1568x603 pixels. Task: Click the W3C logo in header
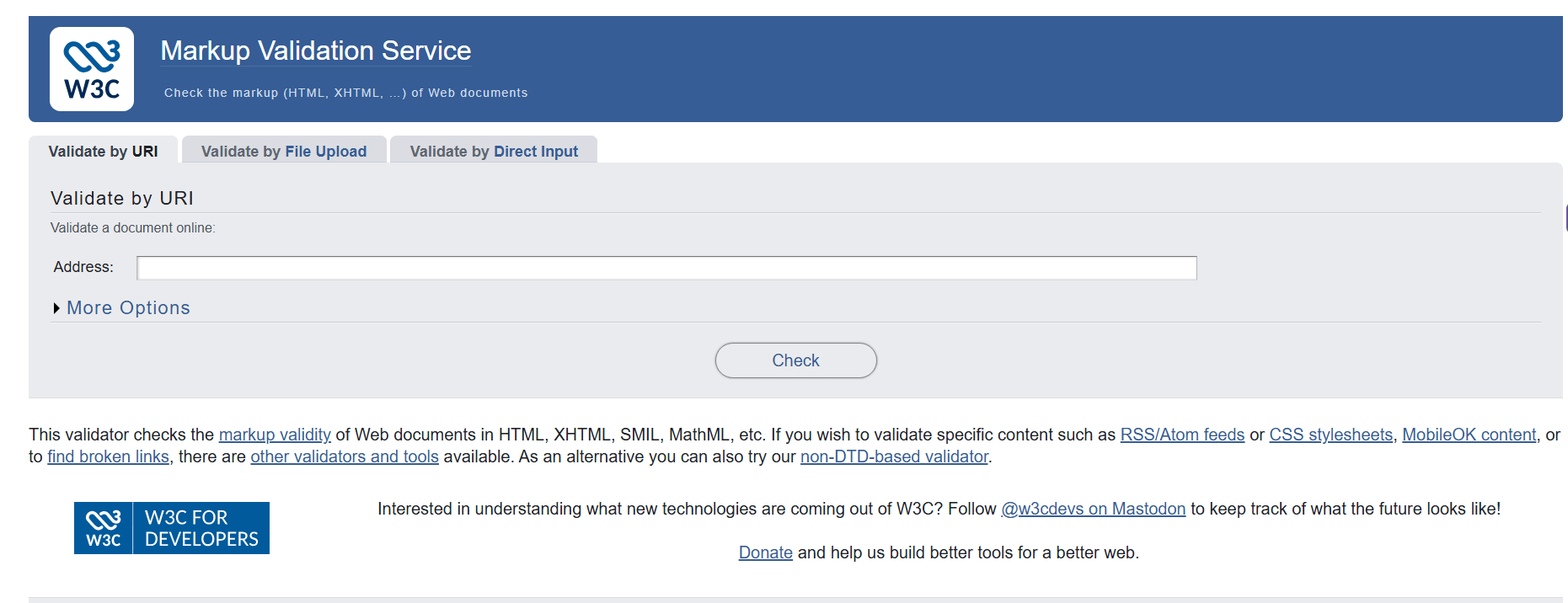92,69
